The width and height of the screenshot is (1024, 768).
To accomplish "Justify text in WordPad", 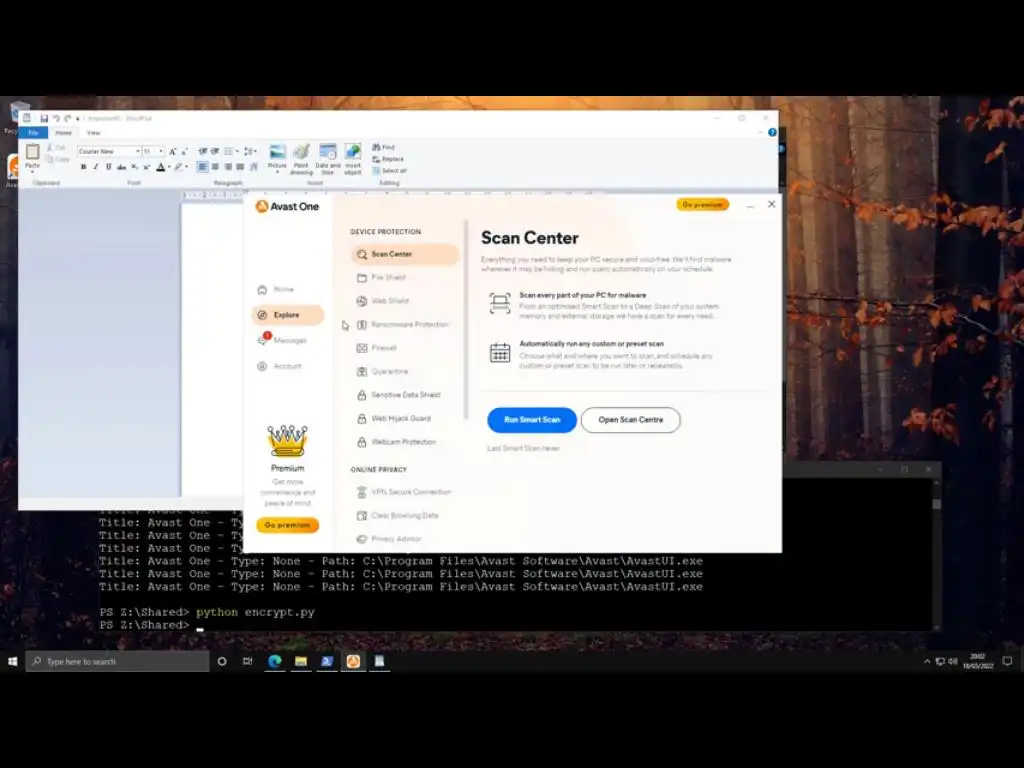I will tap(240, 167).
